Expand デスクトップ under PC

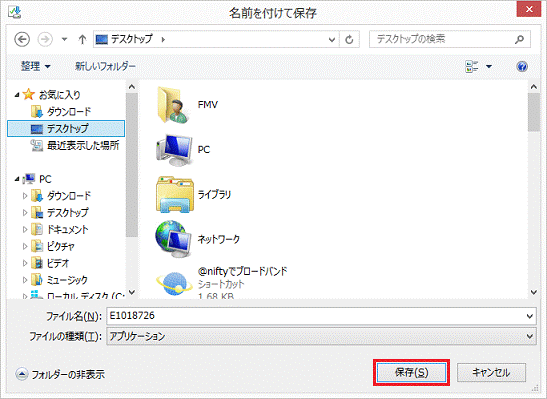click(25, 212)
